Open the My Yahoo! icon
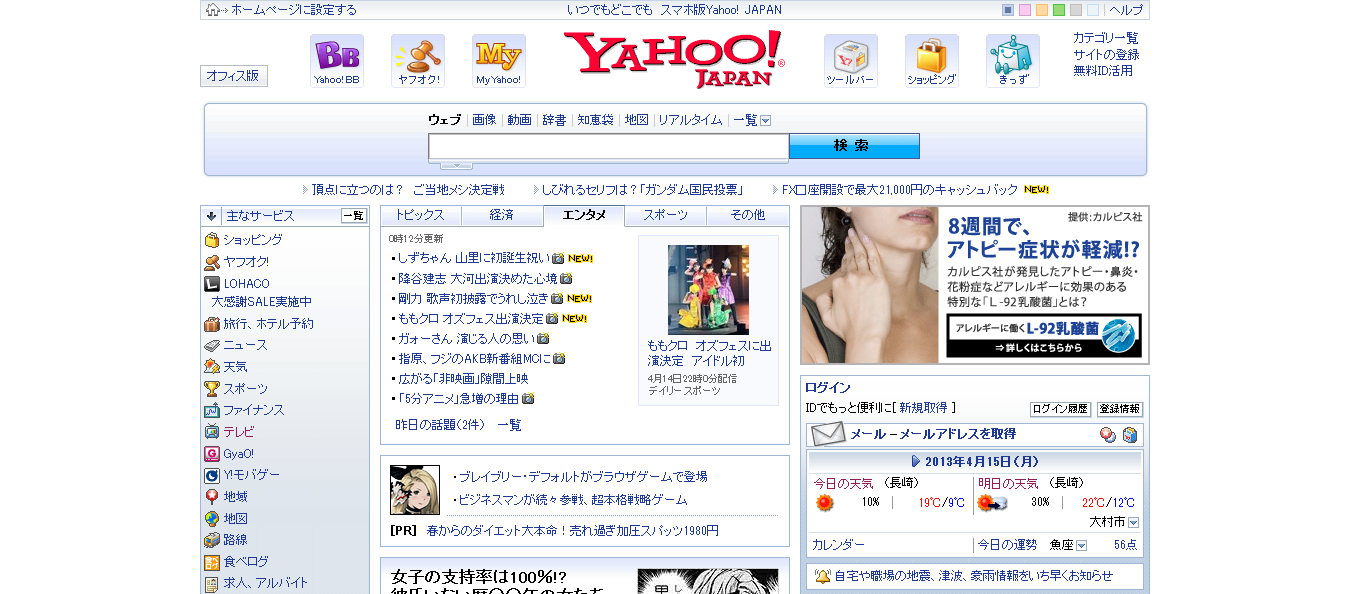The height and width of the screenshot is (594, 1349). (x=499, y=61)
